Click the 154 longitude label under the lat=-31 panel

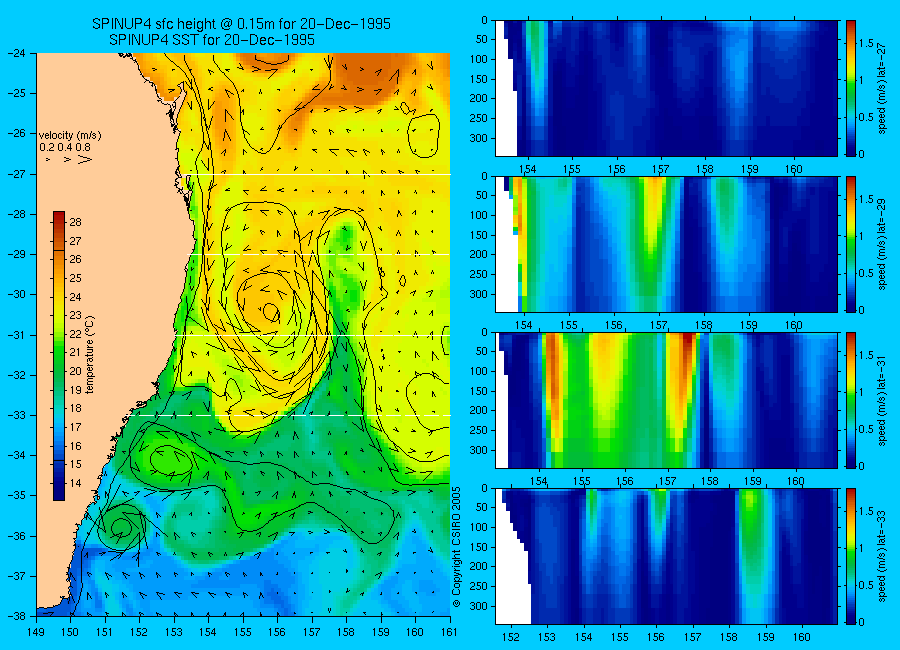tap(538, 481)
